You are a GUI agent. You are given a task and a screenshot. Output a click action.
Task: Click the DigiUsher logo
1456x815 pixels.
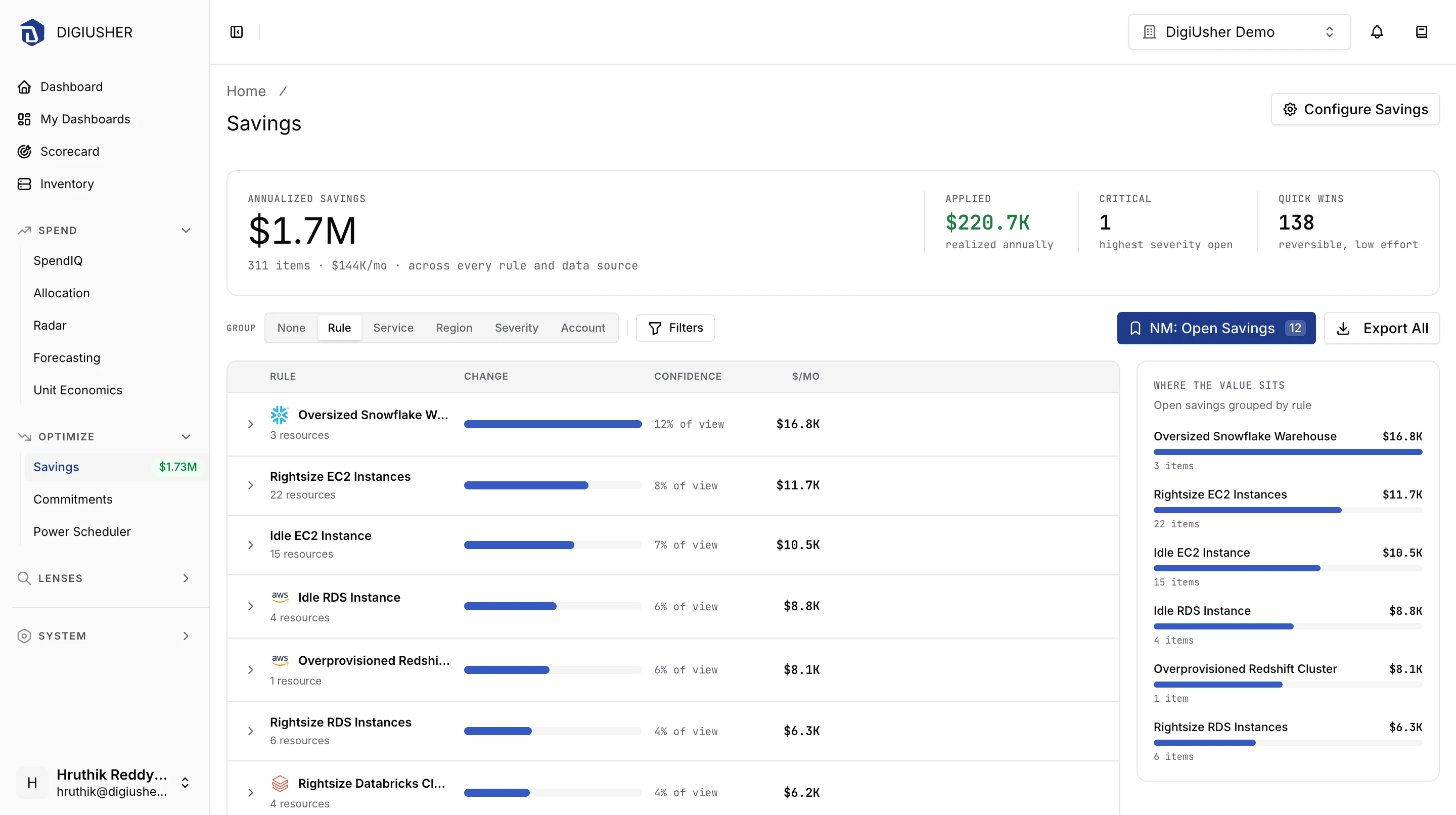(x=32, y=32)
